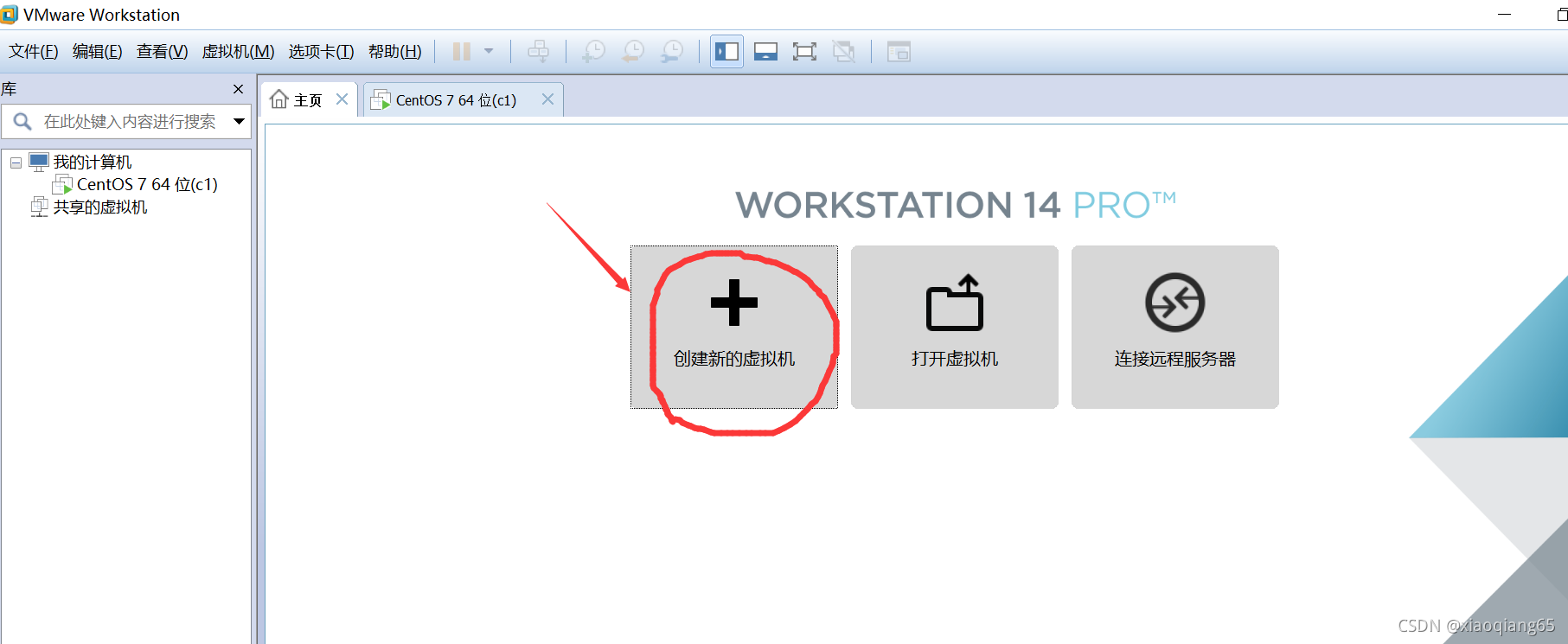Click the console view toolbar icon
Viewport: 1568px width, 644px height.
tap(899, 52)
